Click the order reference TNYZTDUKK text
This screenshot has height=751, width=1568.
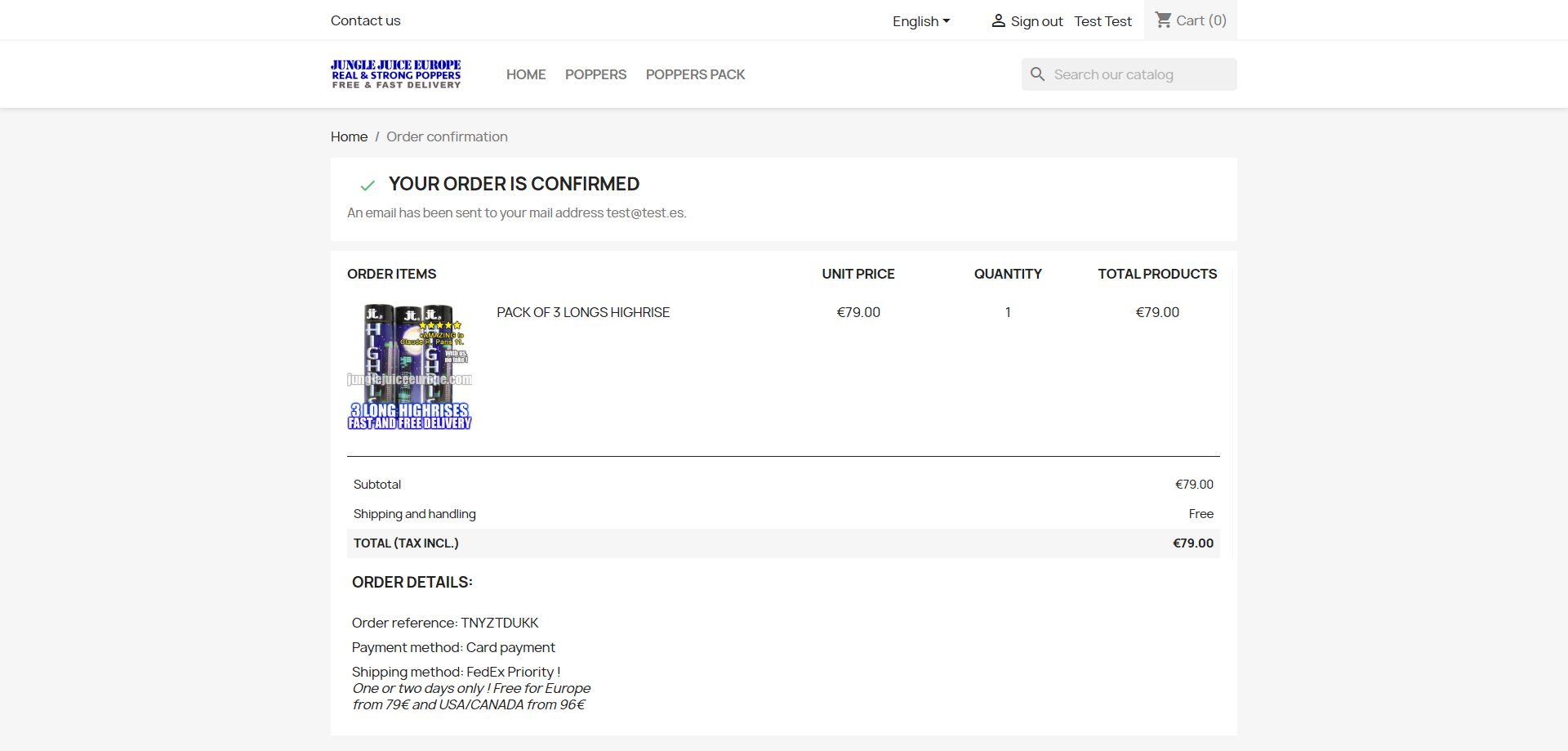click(499, 623)
